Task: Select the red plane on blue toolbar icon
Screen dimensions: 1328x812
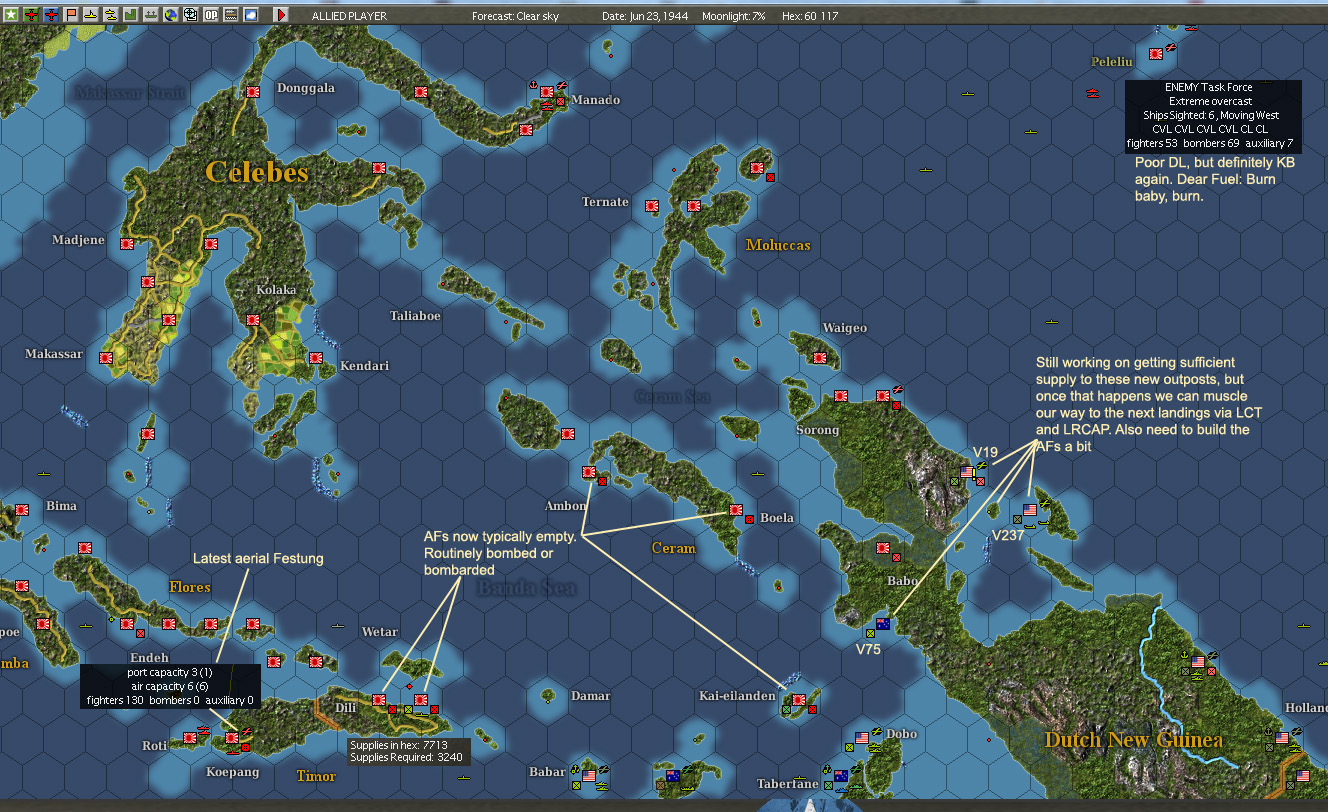Action: (x=51, y=15)
